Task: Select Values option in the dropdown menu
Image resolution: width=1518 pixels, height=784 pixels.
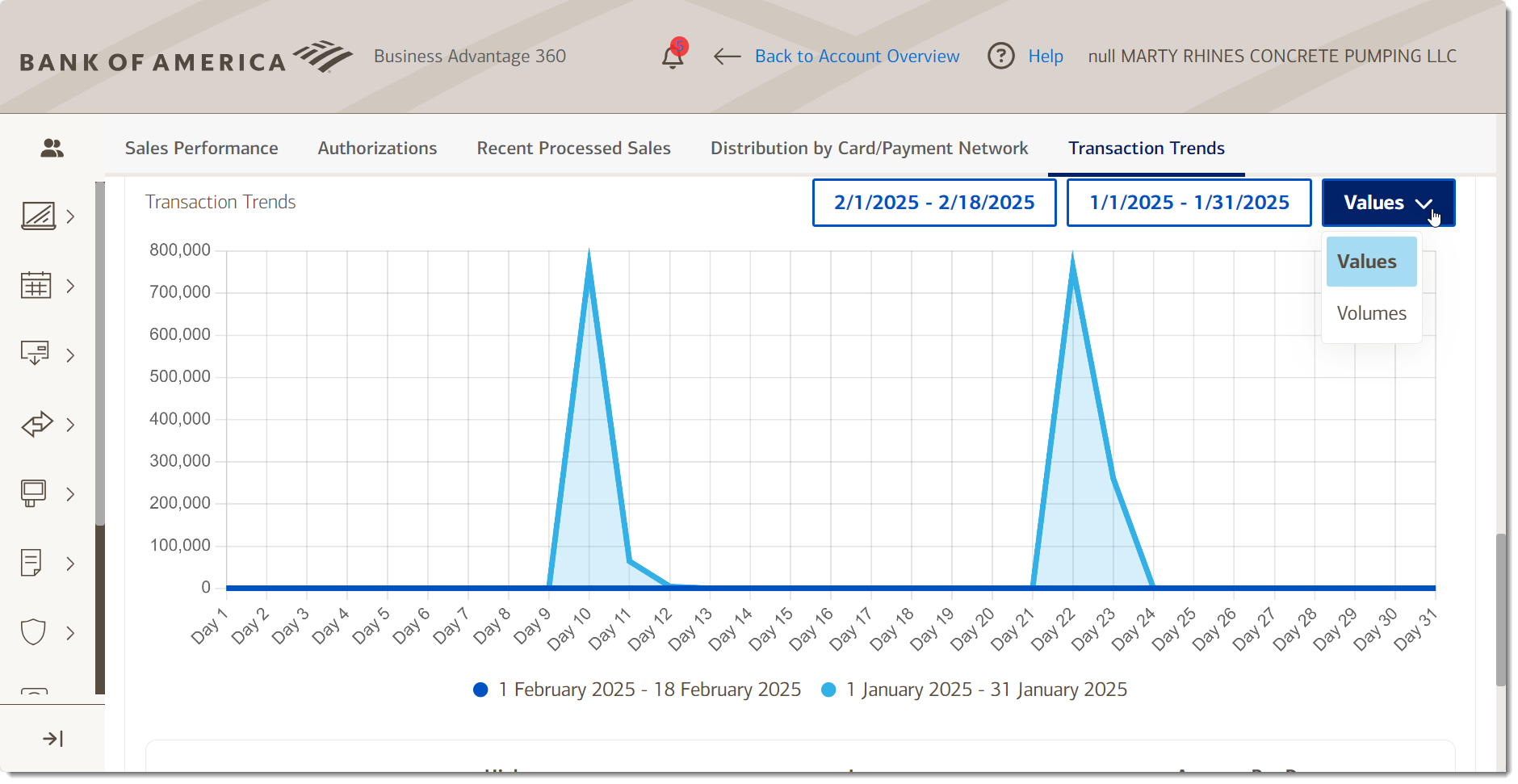Action: (1370, 261)
